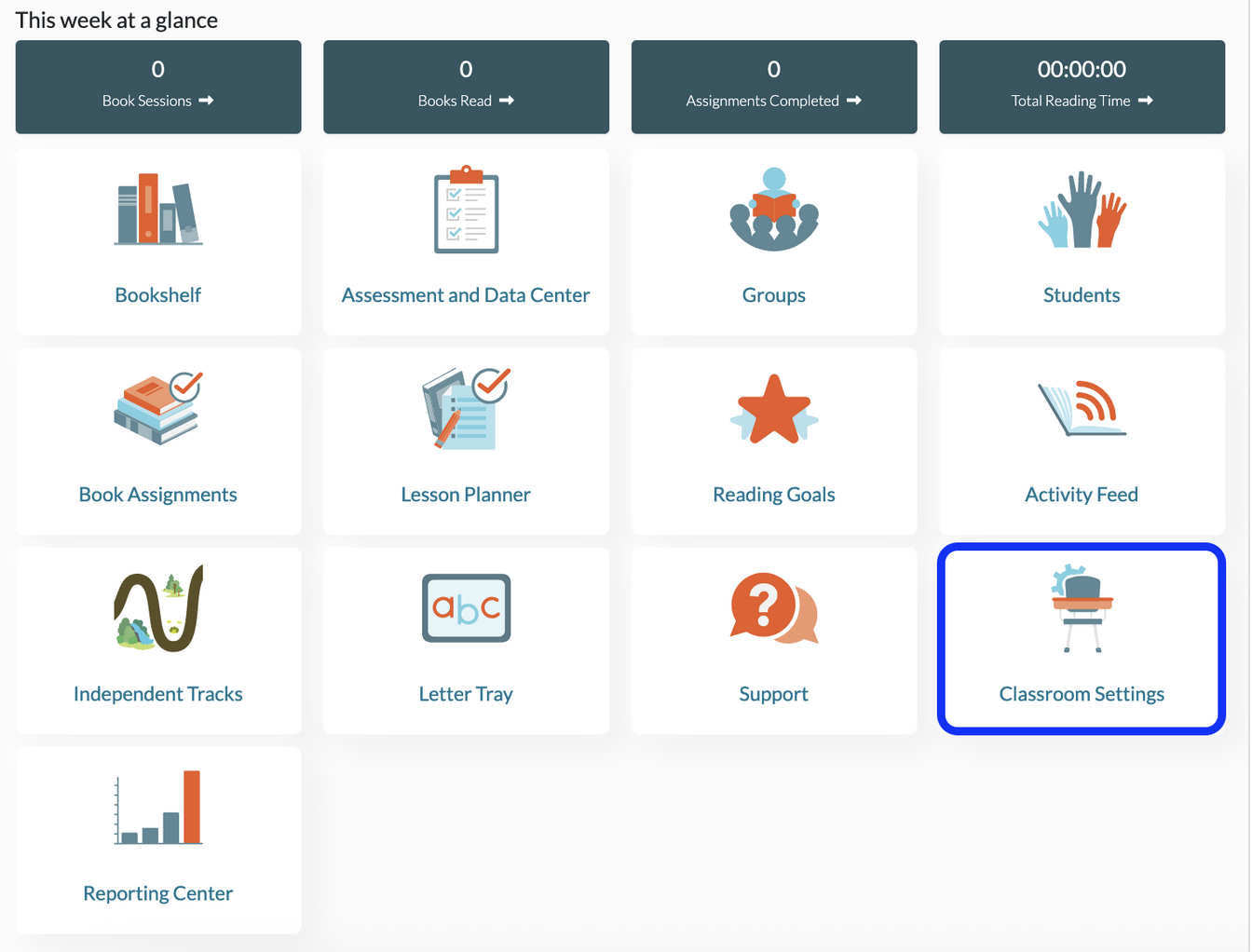Click the zero count above Book Sessions
The image size is (1252, 952).
coord(158,69)
